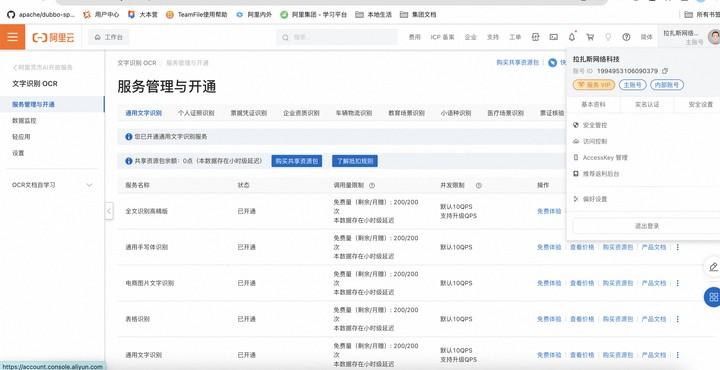Click 产品文档 for 表格识别

(x=654, y=319)
